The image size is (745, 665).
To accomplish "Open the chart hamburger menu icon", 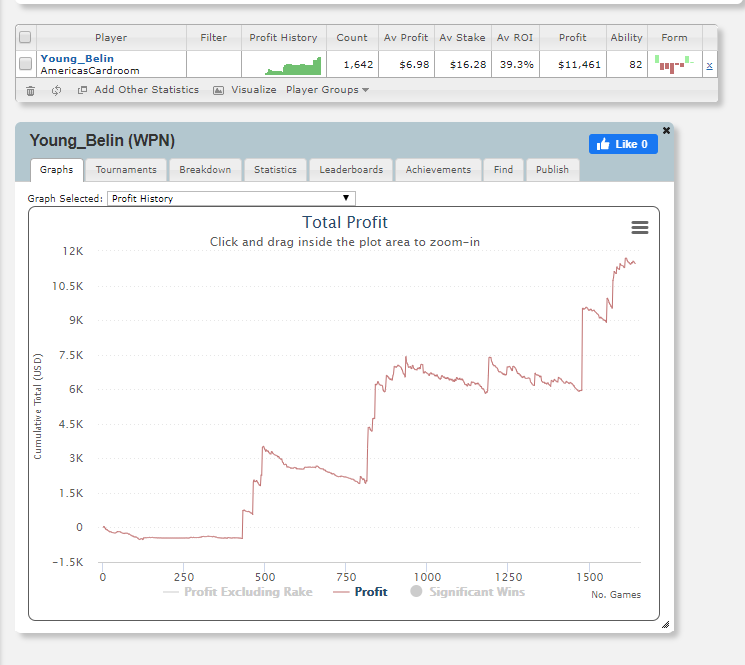I will pos(640,228).
